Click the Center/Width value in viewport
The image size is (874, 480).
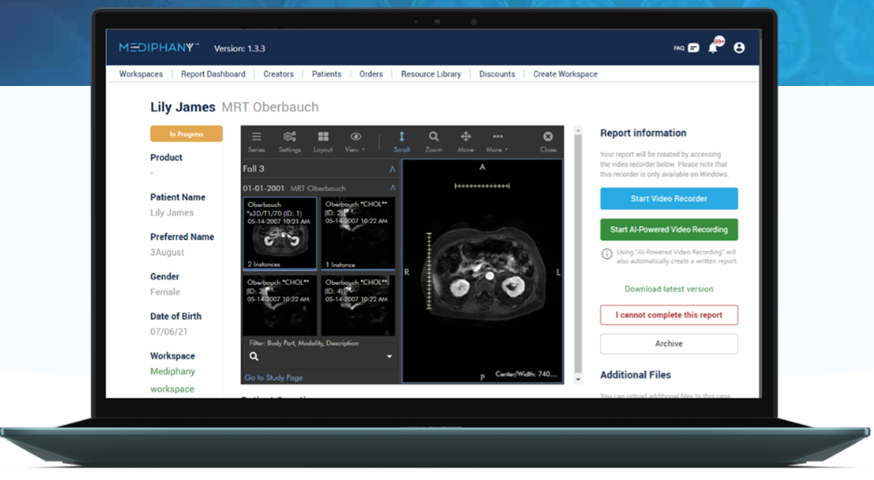click(526, 374)
